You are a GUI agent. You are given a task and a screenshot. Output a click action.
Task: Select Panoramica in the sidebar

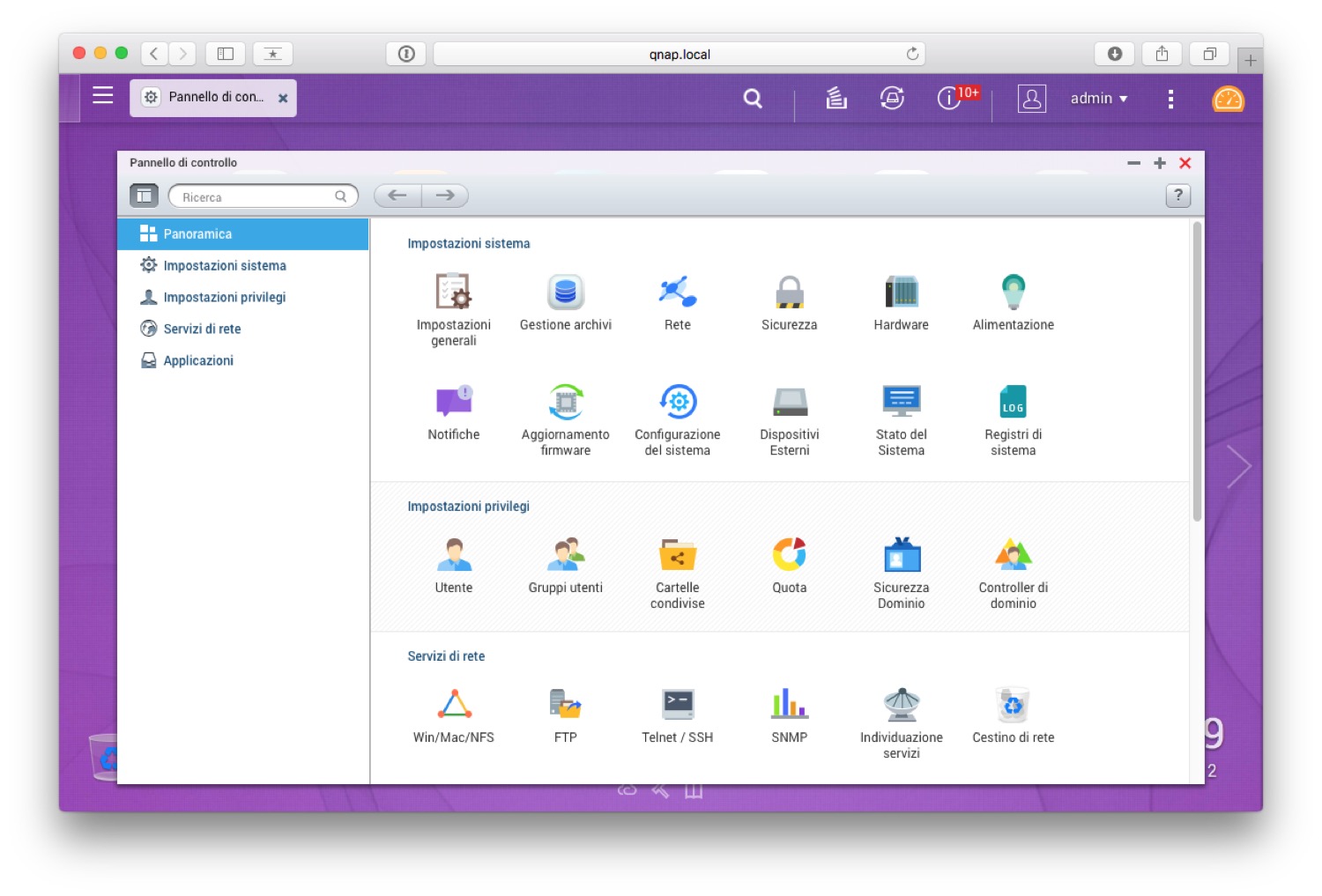pos(243,234)
